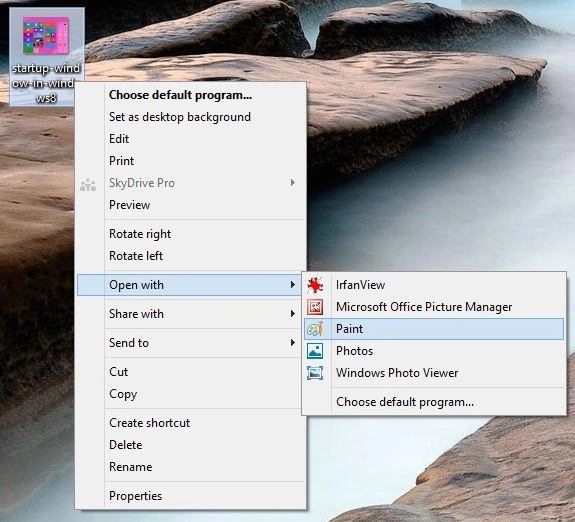
Task: Expand the Share with submenu arrow
Action: 293,314
